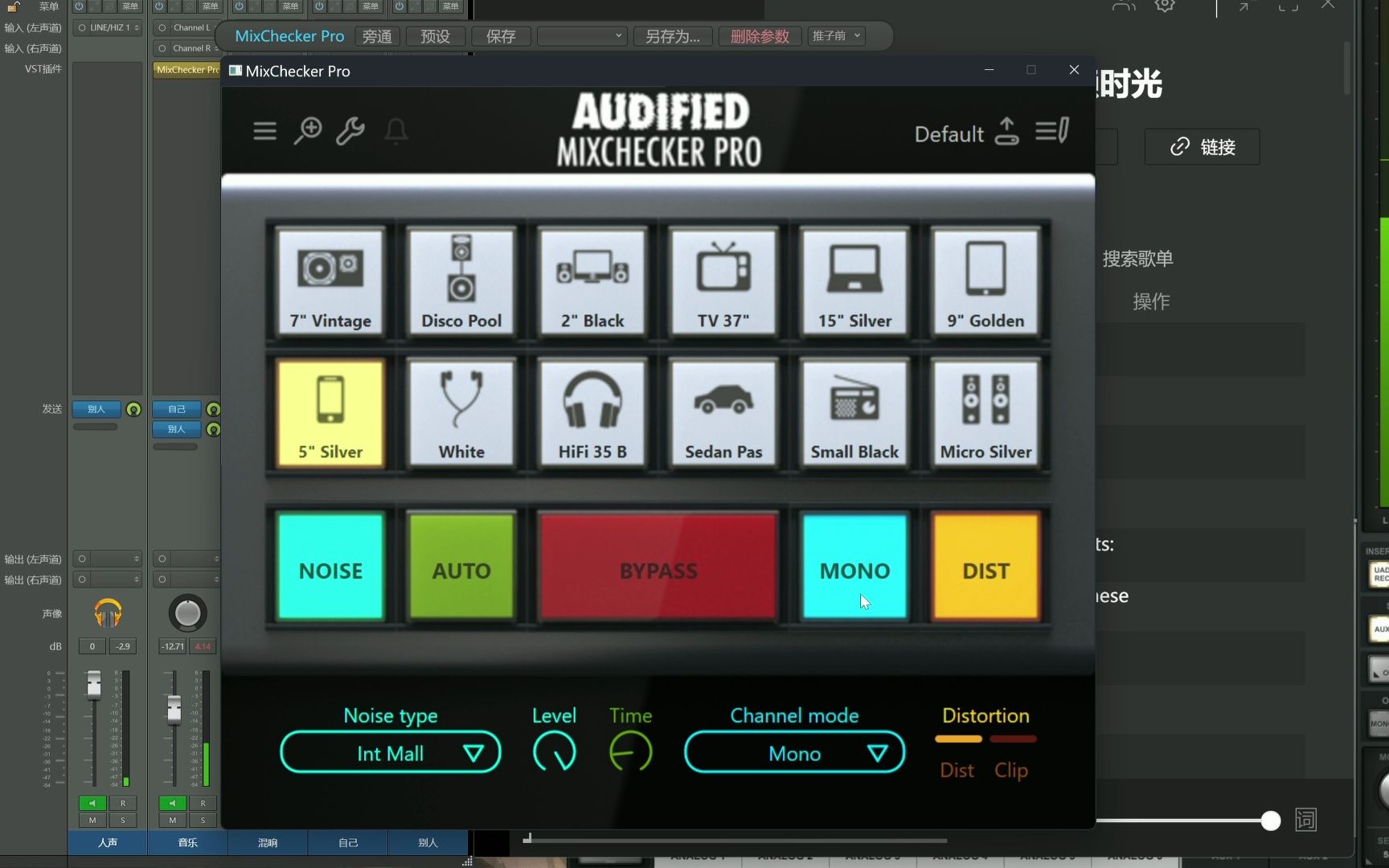Switch to the 混响 channel tab
The image size is (1389, 868).
click(268, 842)
